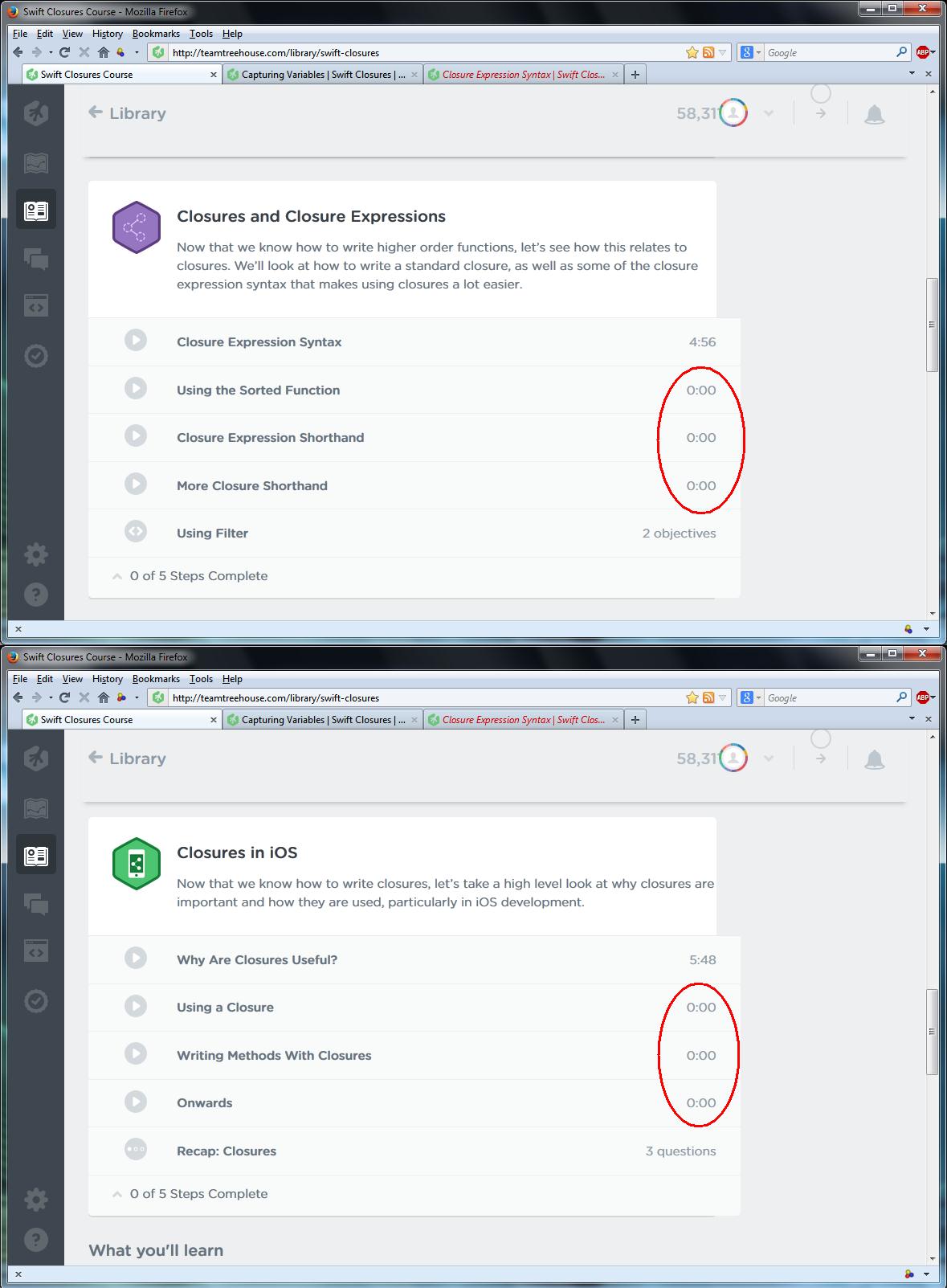Click the AdBlock Plus icon in upper window
The height and width of the screenshot is (1288, 947).
923,52
